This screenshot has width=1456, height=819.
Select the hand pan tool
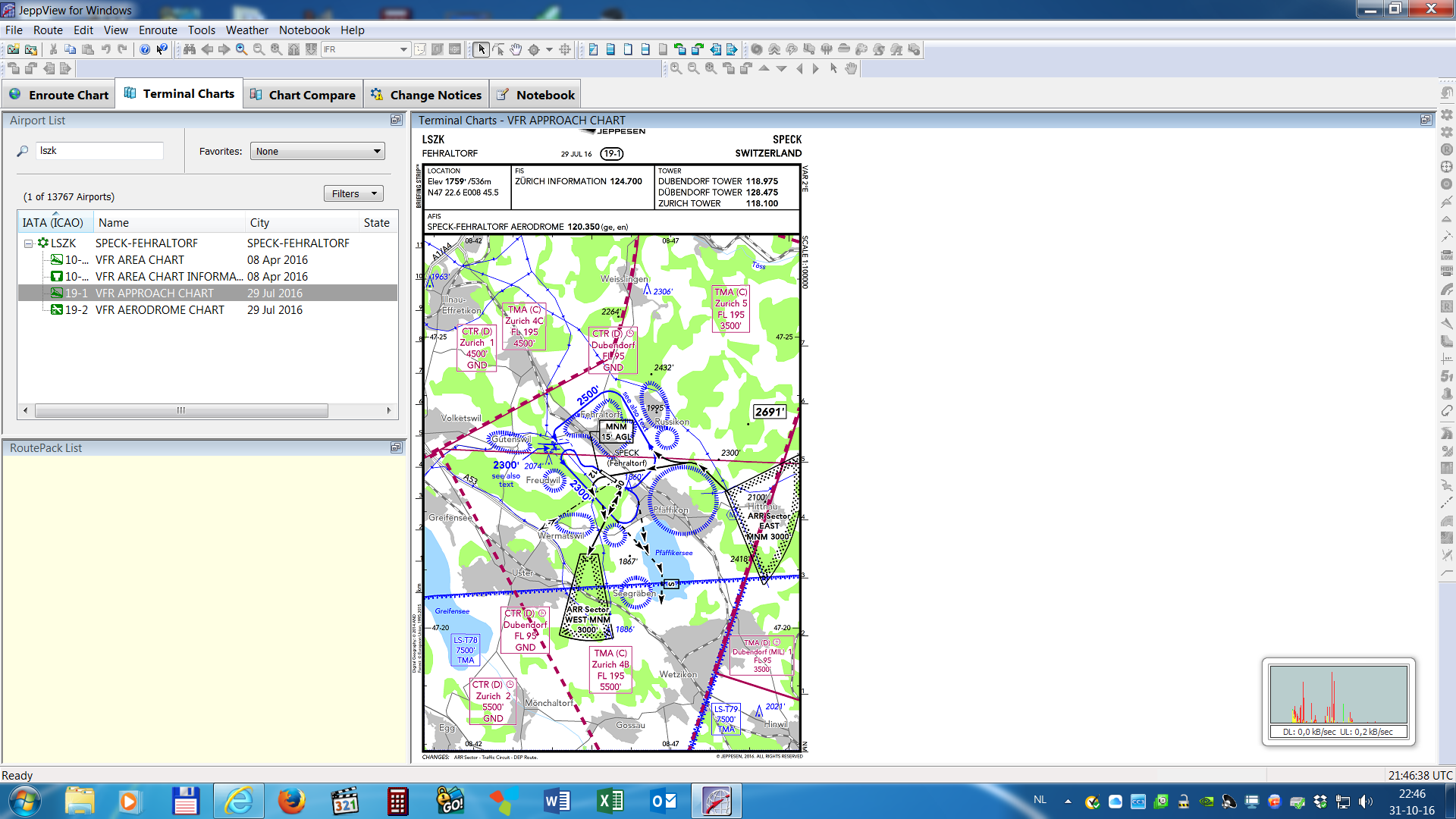point(516,49)
